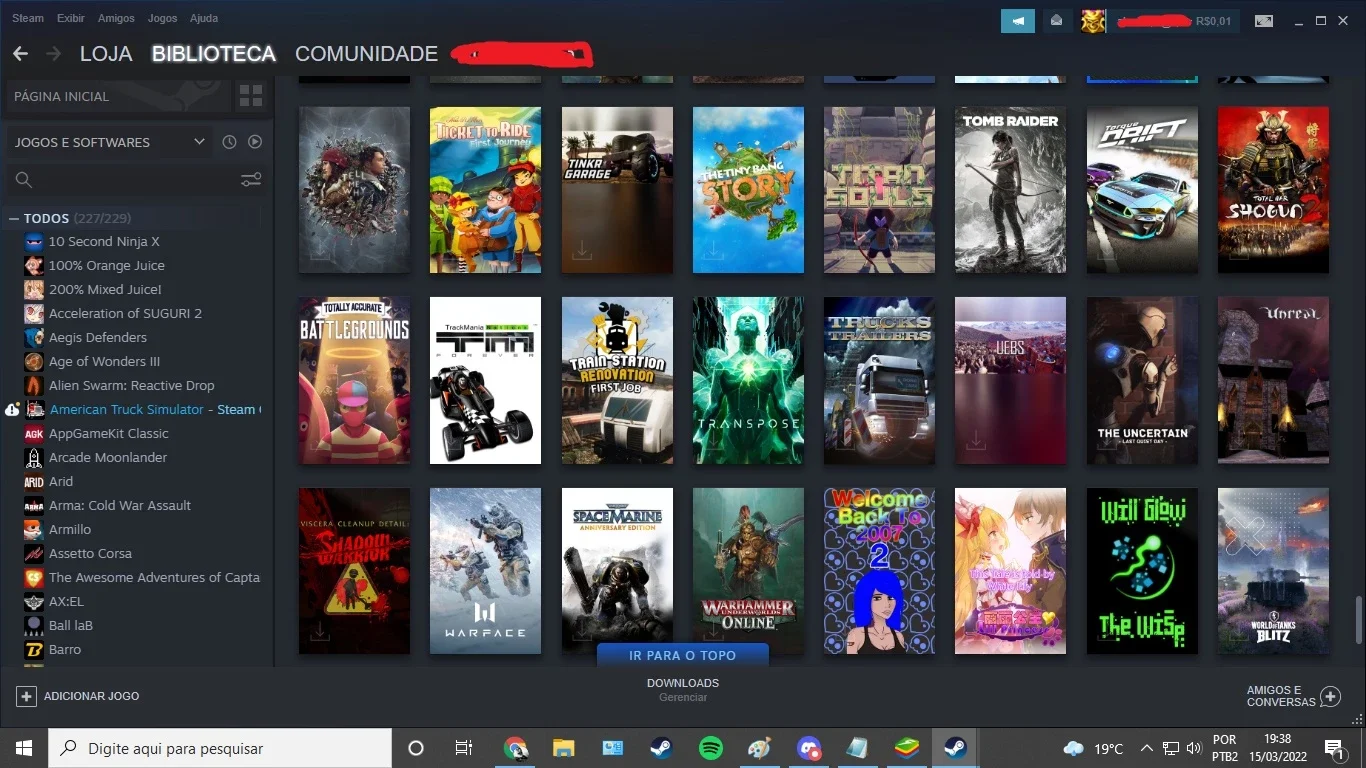Open the volume speaker tray icon

click(1193, 748)
